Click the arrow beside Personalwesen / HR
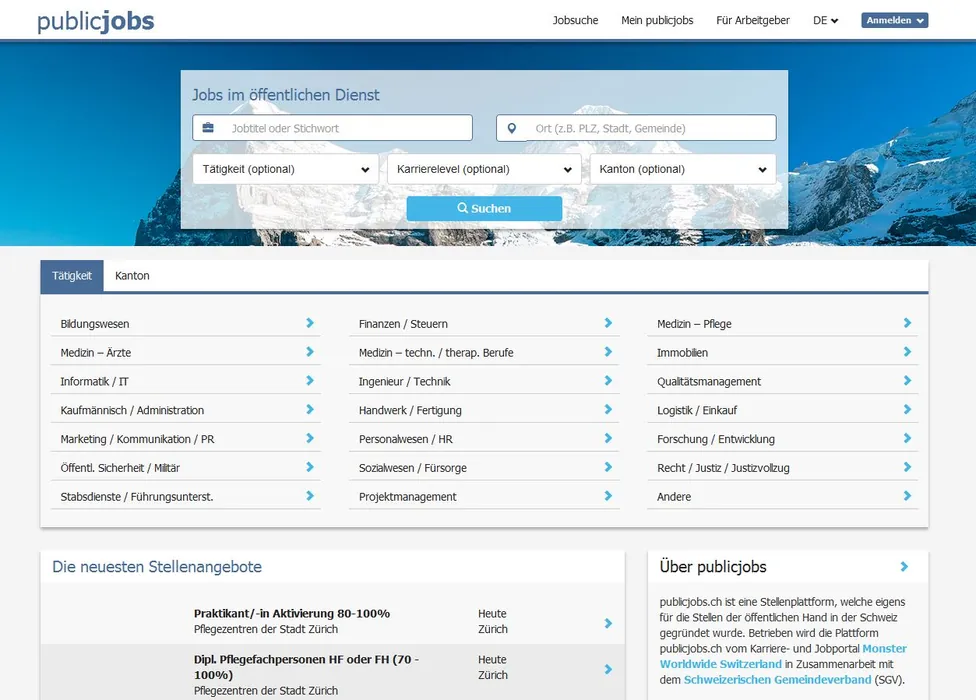 (608, 438)
